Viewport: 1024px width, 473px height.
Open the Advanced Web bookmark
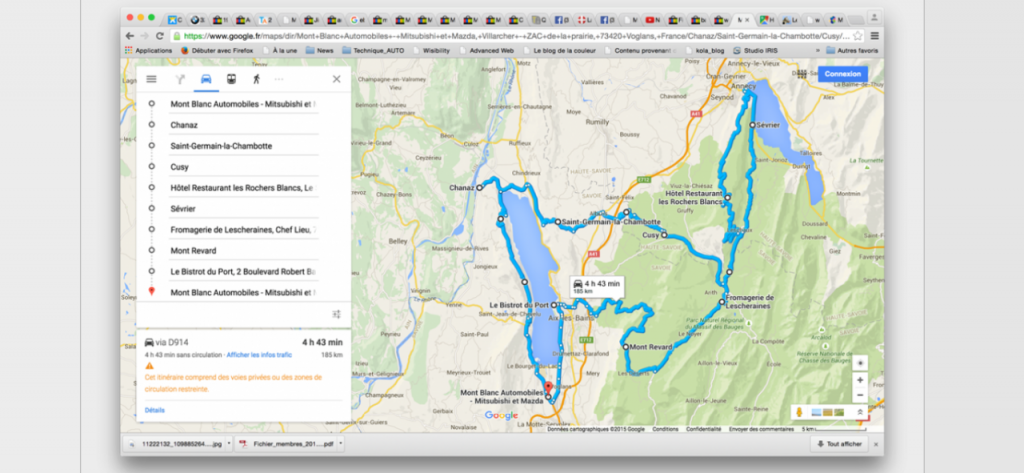pyautogui.click(x=486, y=50)
